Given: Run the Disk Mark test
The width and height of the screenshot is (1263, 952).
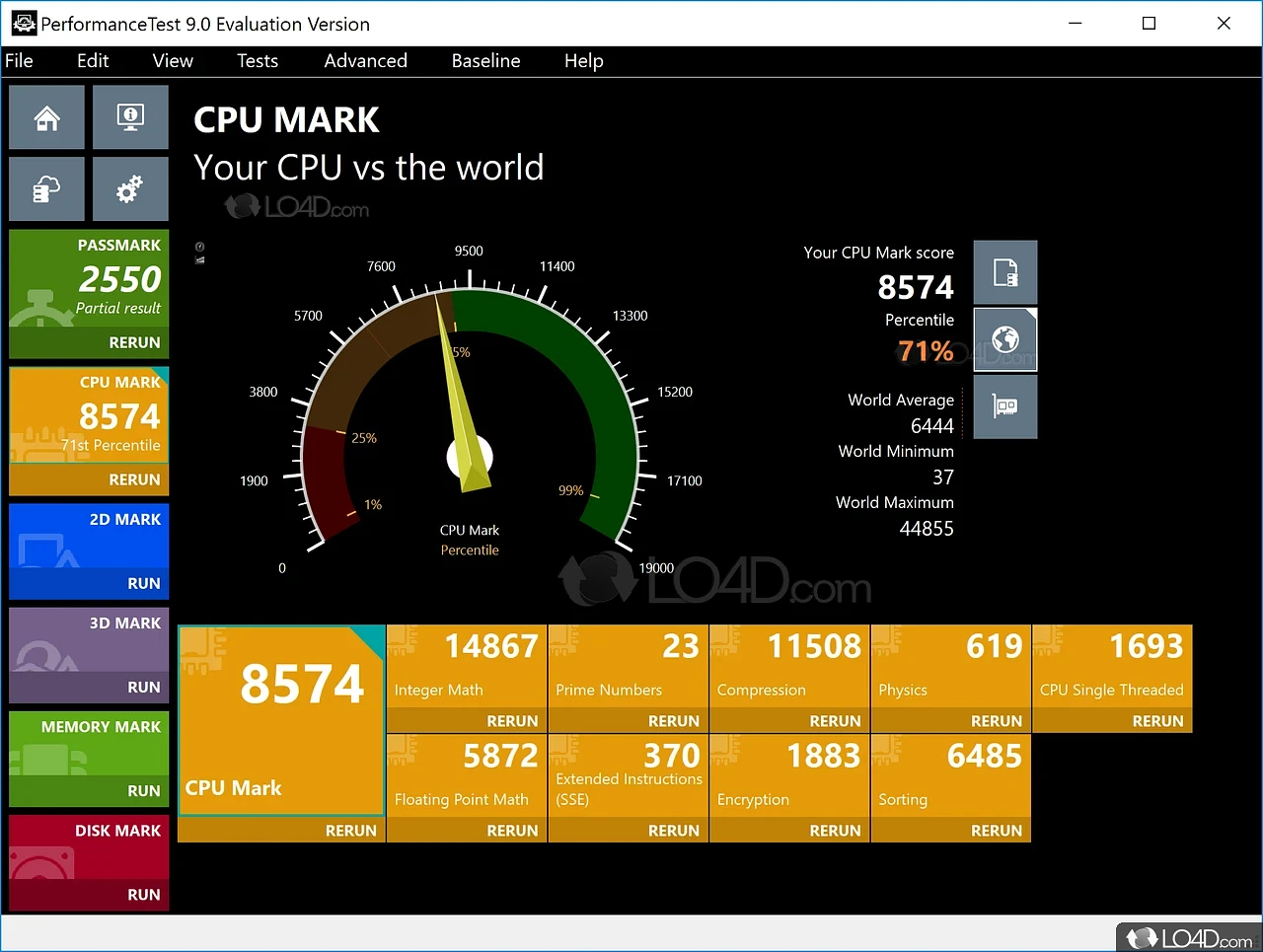Looking at the screenshot, I should click(143, 895).
